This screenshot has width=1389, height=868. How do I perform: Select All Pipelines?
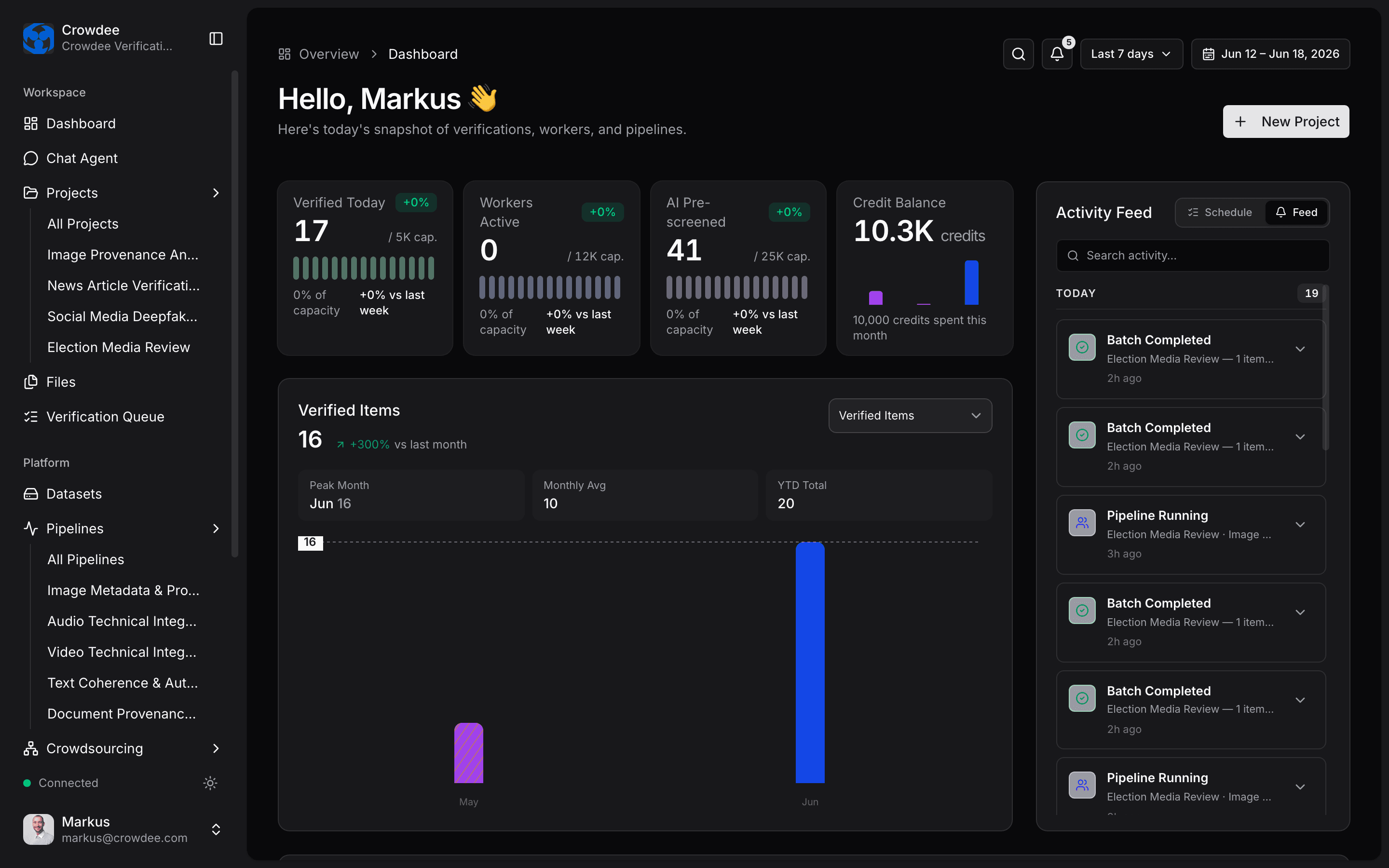(85, 560)
